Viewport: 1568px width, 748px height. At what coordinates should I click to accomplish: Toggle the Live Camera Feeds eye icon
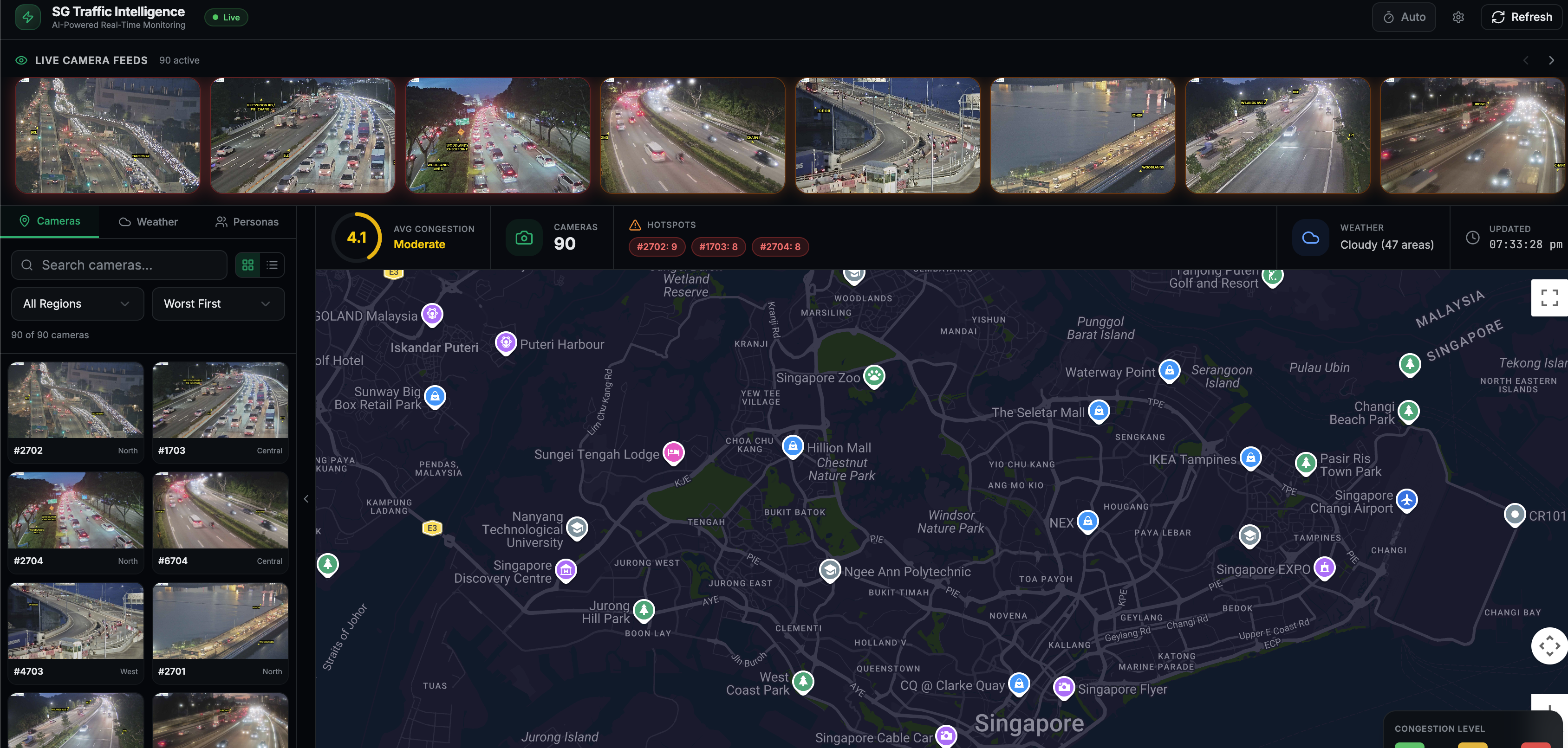[x=21, y=60]
